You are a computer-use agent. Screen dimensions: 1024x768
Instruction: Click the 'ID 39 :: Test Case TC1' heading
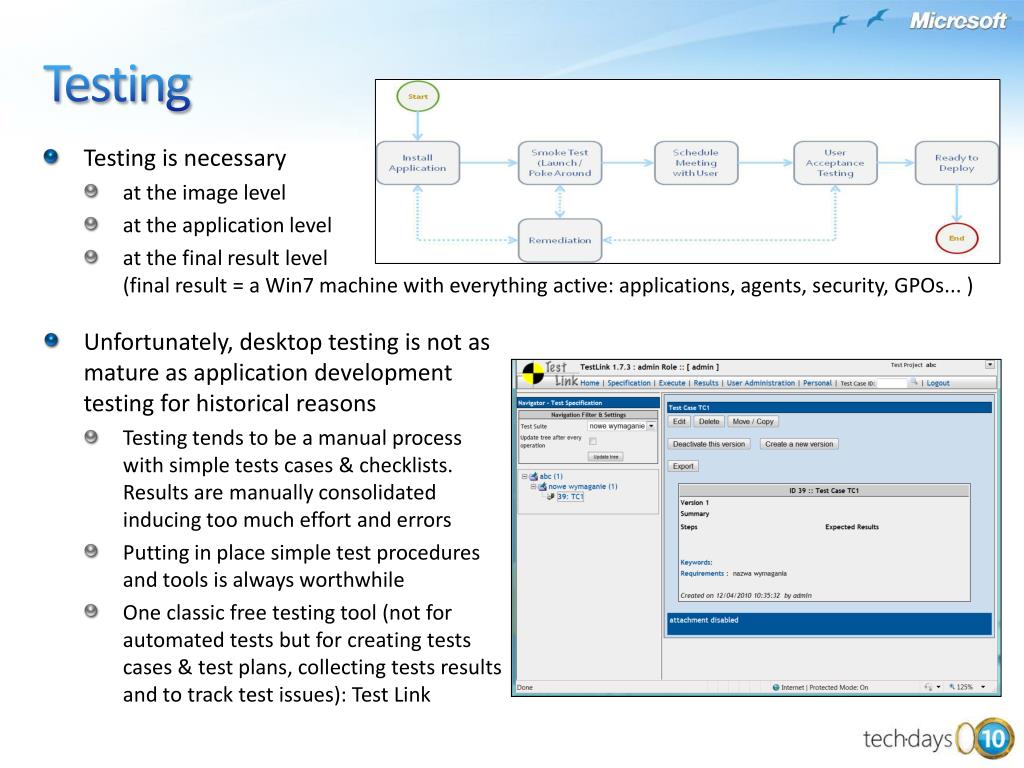click(824, 490)
